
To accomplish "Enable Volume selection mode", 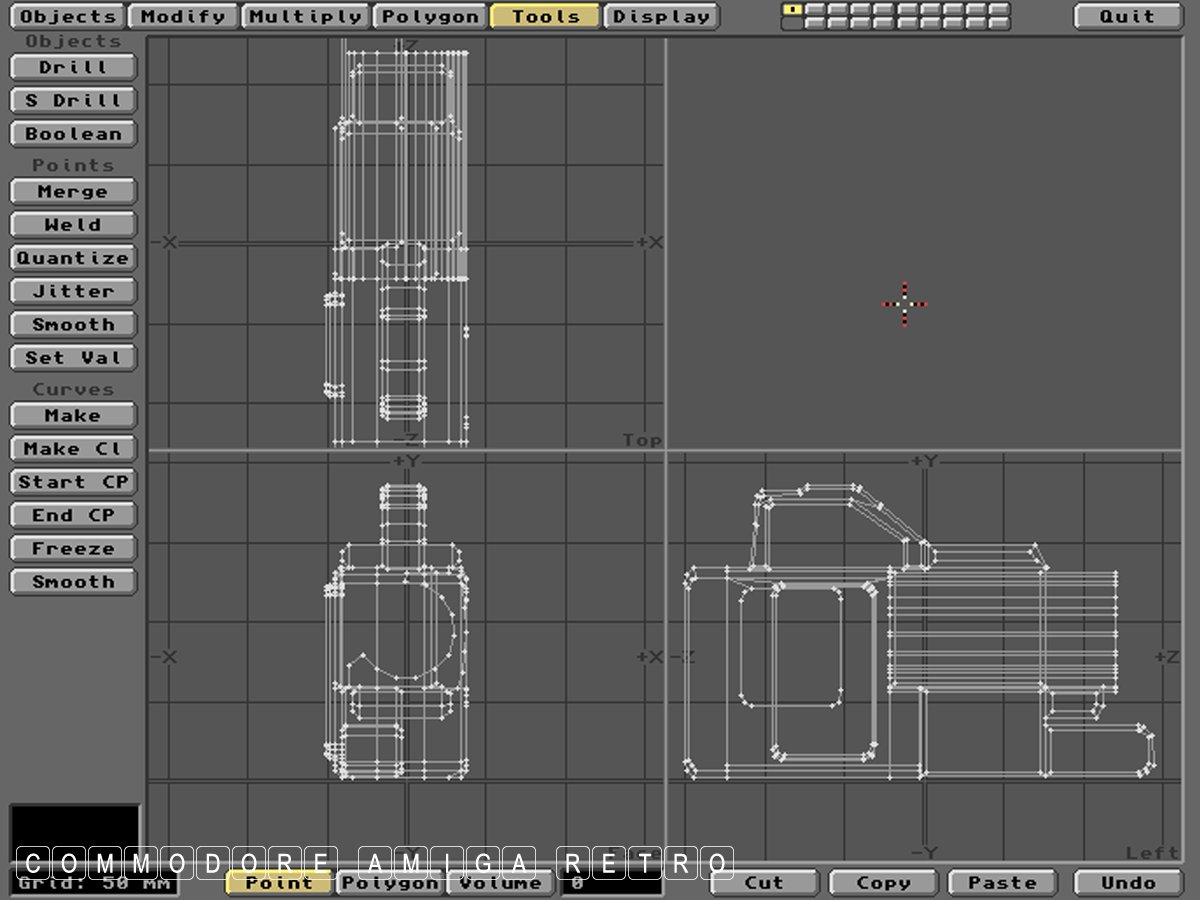I will (500, 883).
